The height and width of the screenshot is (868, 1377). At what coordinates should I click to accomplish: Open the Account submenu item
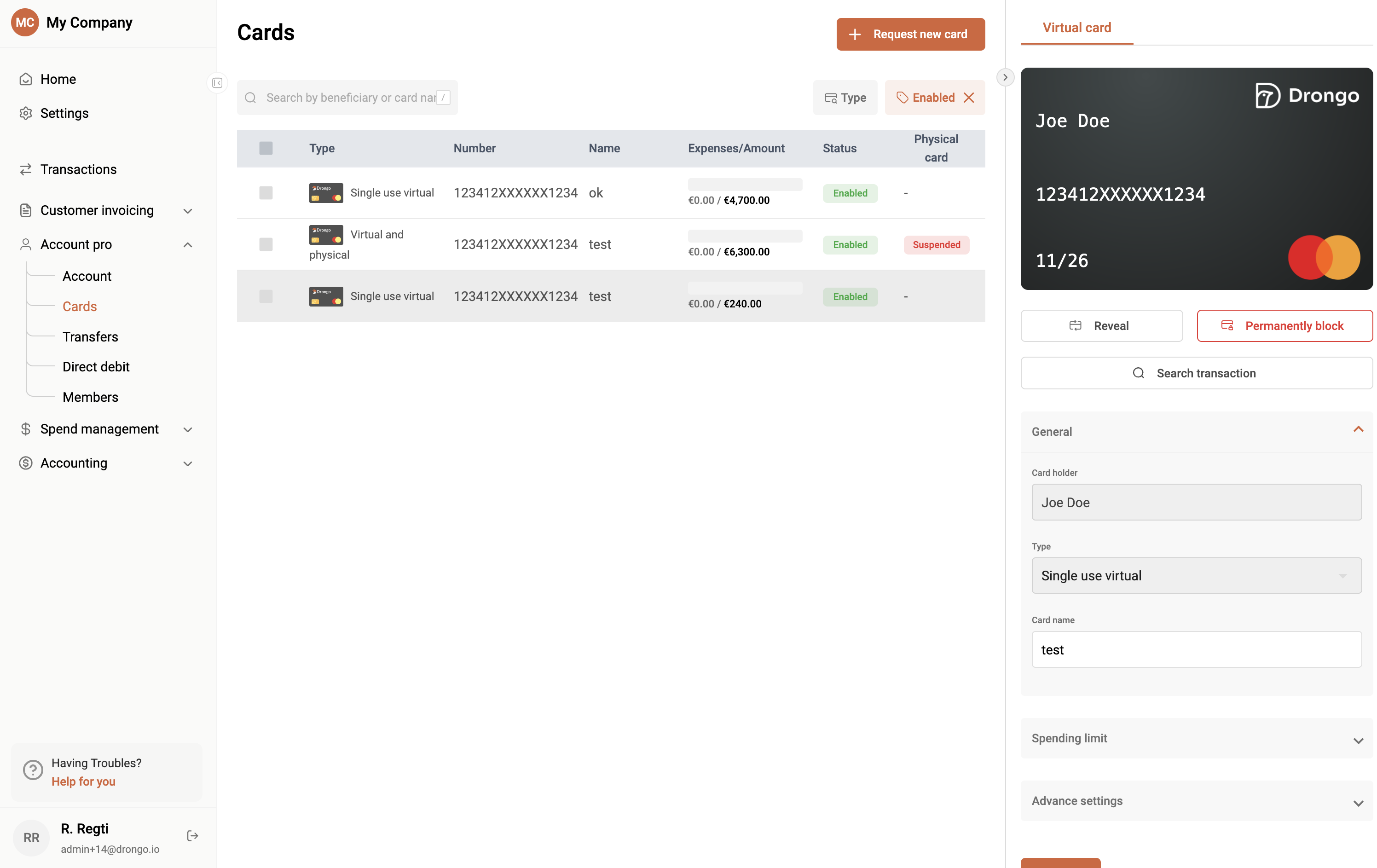(87, 276)
